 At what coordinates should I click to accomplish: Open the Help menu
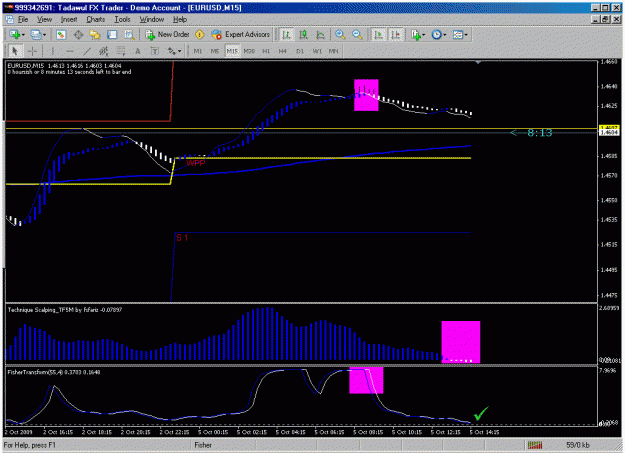(180, 20)
